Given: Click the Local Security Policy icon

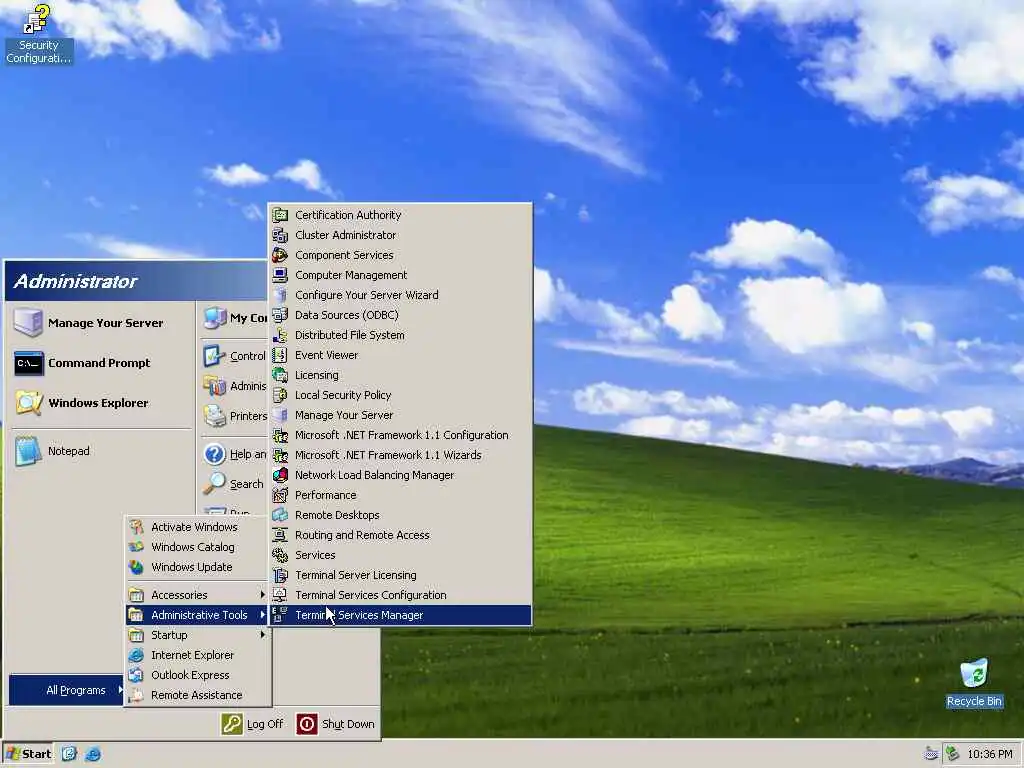Looking at the screenshot, I should [280, 395].
